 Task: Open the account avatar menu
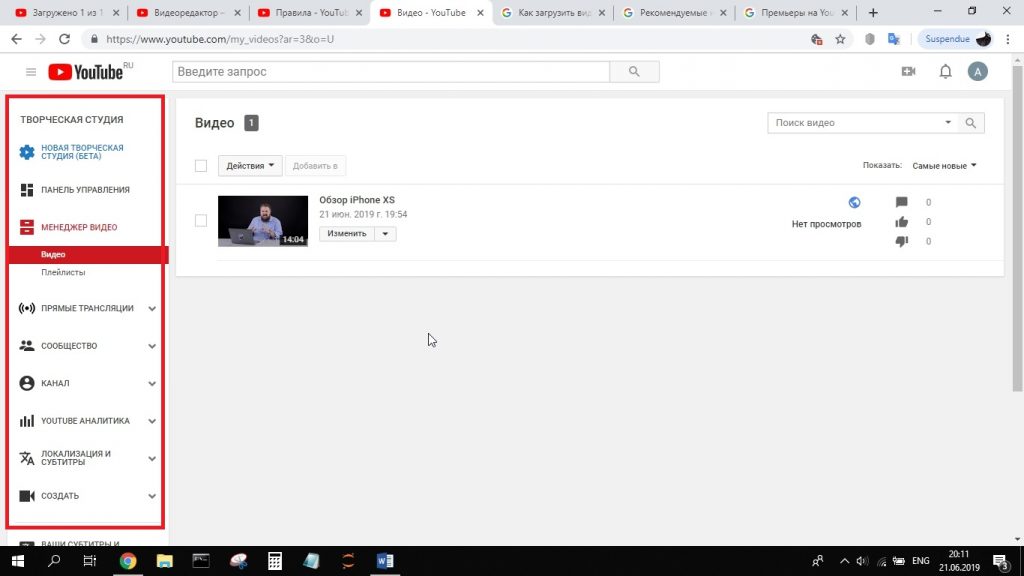(x=978, y=71)
